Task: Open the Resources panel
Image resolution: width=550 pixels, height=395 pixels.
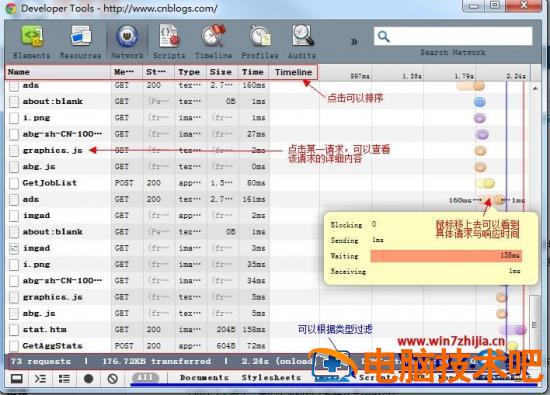Action: coord(81,41)
